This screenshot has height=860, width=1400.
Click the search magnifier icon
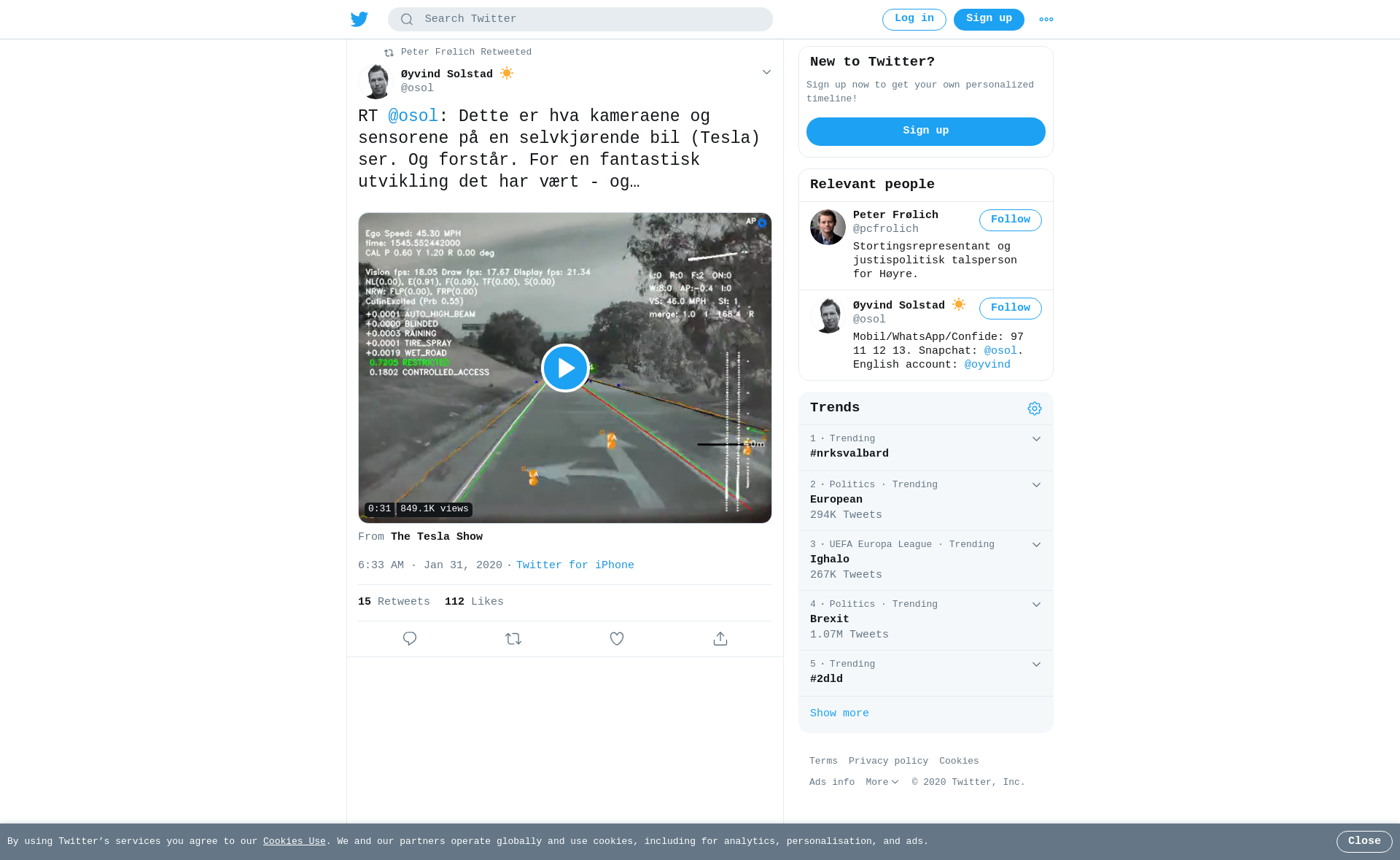click(x=407, y=20)
